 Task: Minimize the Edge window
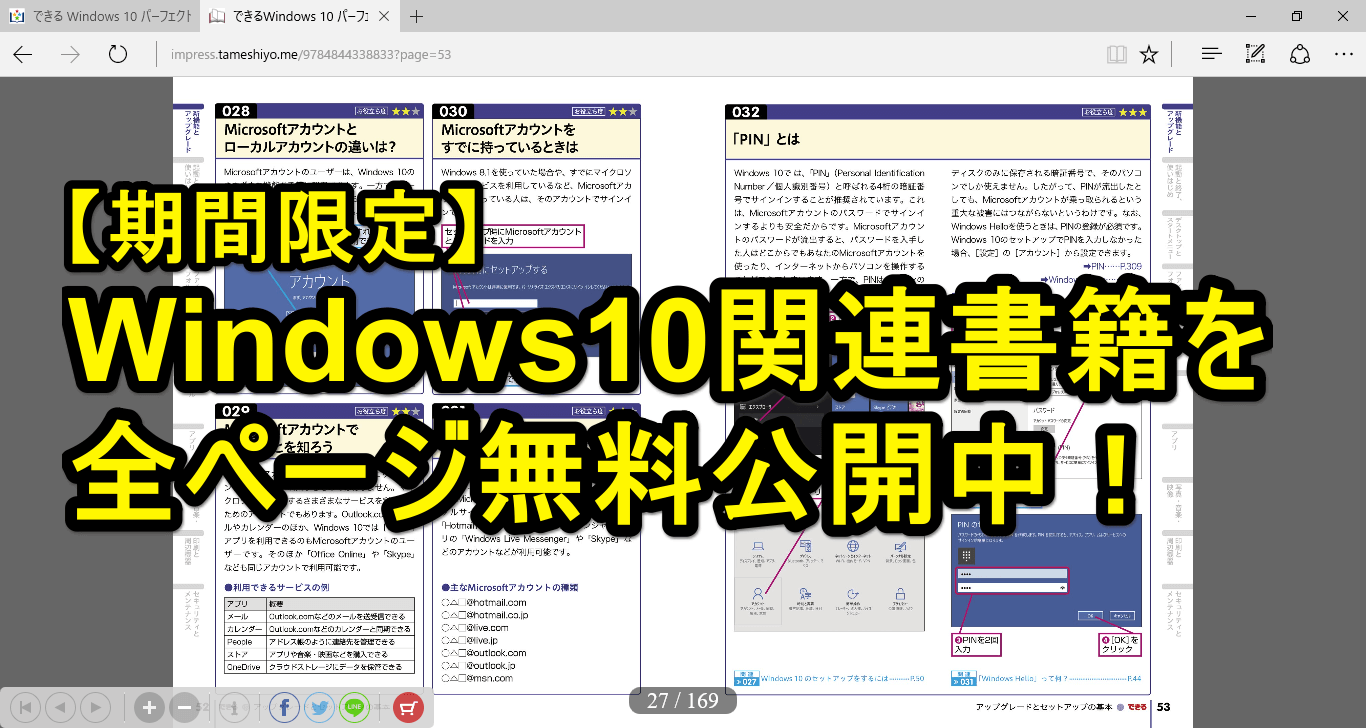pyautogui.click(x=1251, y=16)
